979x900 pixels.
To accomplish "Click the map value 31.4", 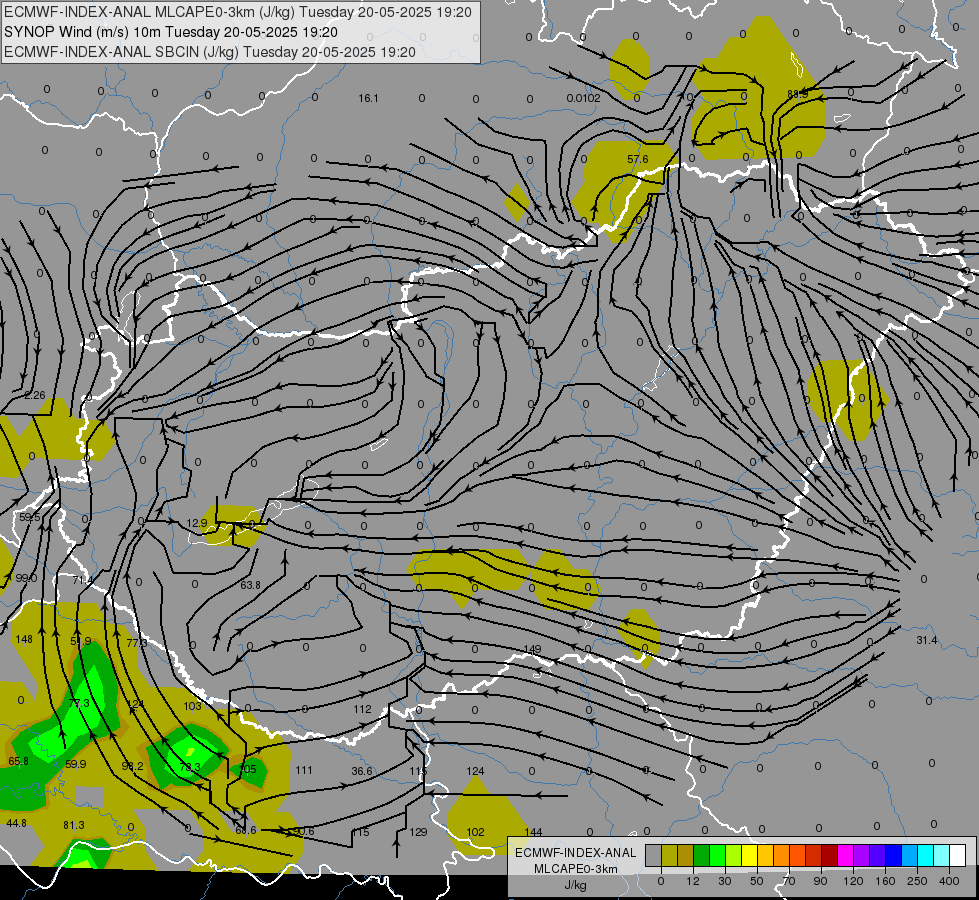I will tap(927, 640).
